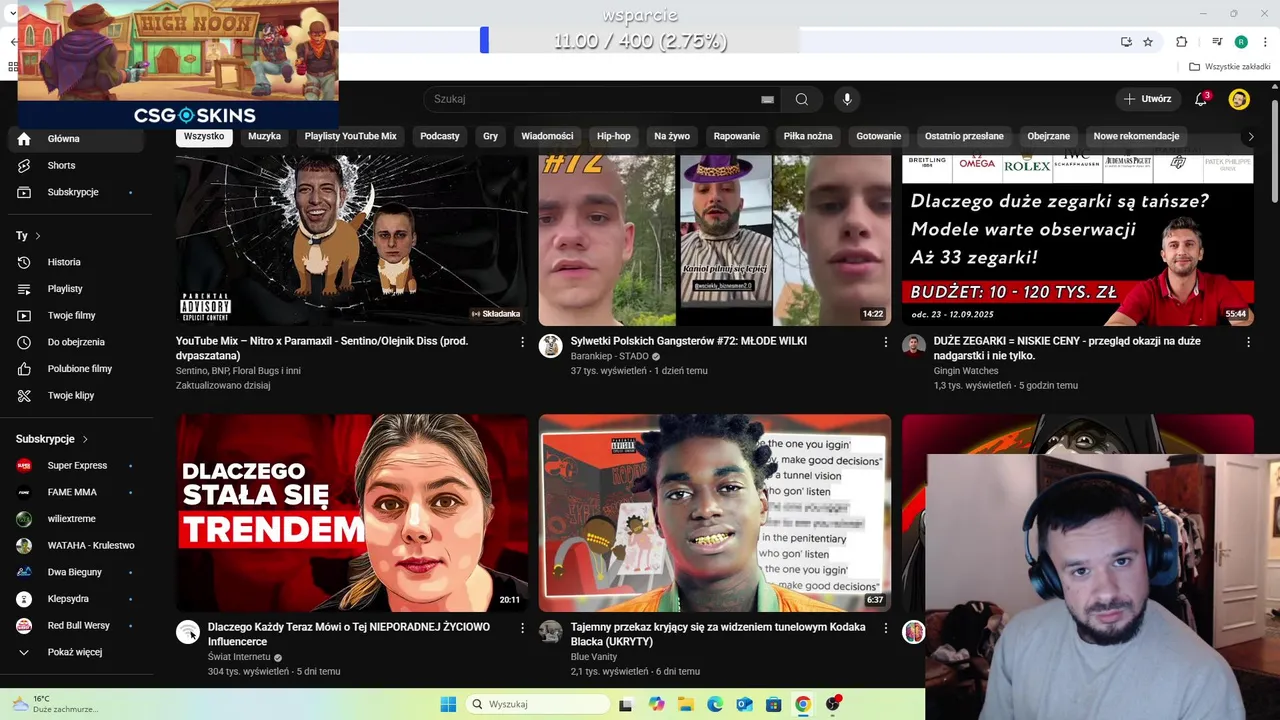Open FAME MMA subscription channel

76,492
